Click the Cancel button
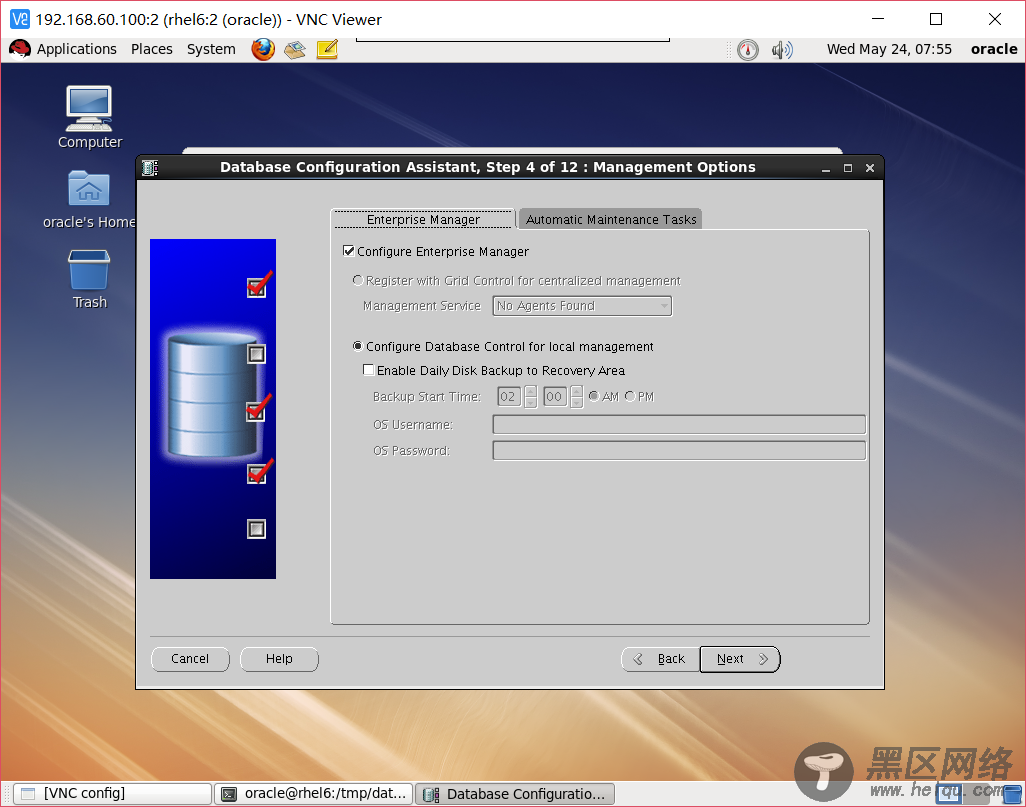The width and height of the screenshot is (1026, 807). (190, 659)
